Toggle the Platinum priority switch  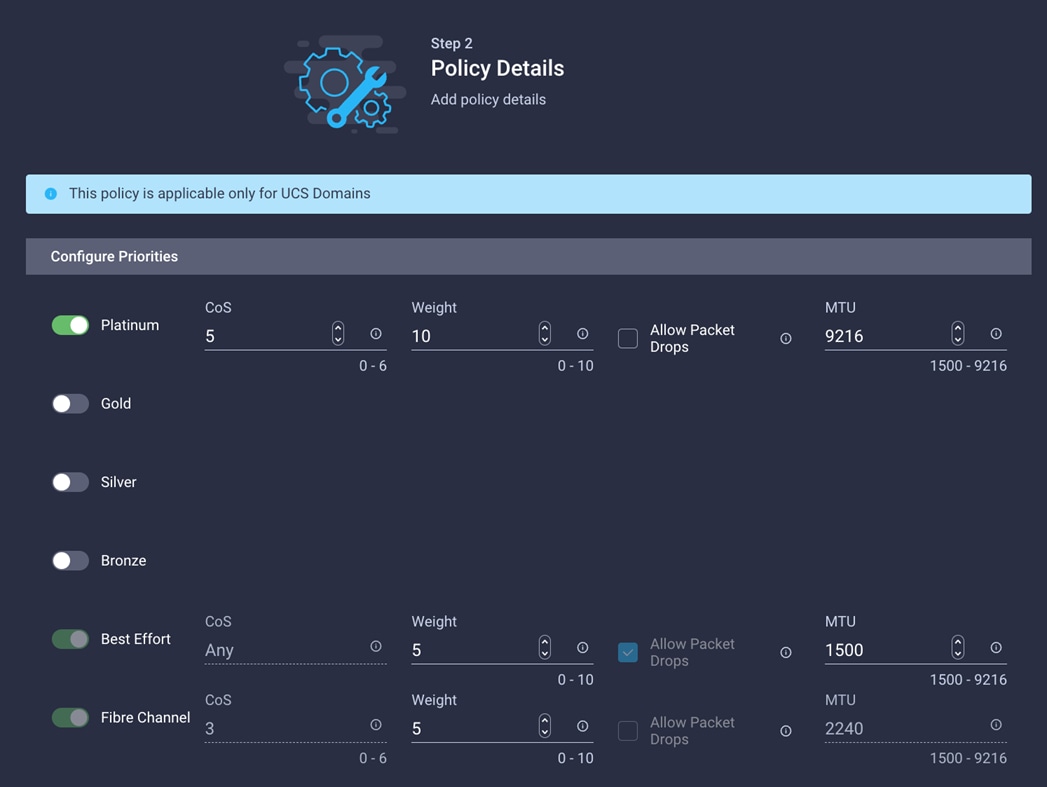pos(70,325)
